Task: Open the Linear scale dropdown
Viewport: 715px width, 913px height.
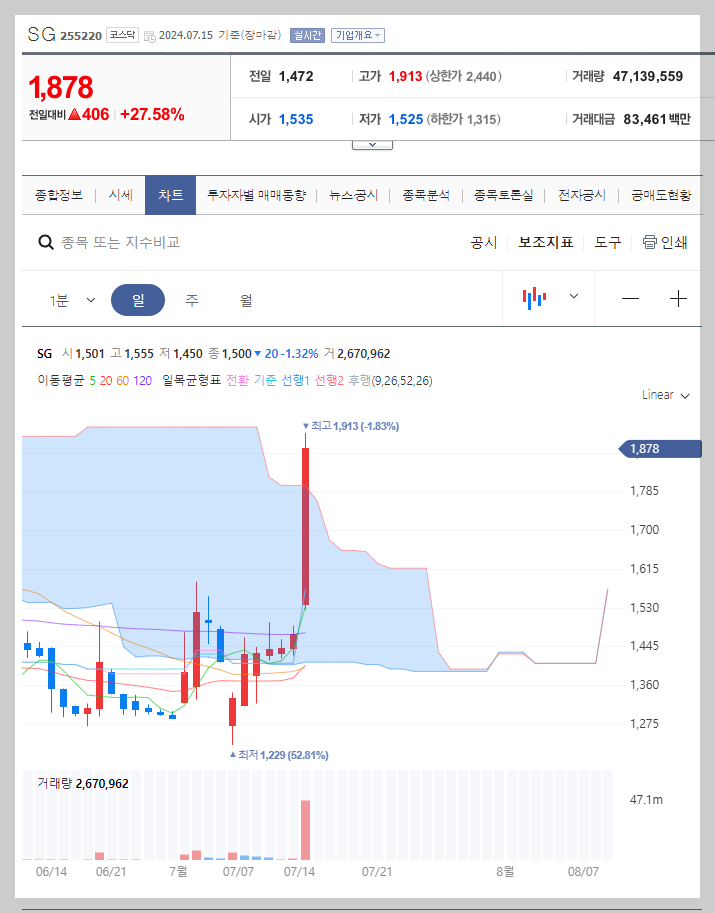Action: (664, 395)
